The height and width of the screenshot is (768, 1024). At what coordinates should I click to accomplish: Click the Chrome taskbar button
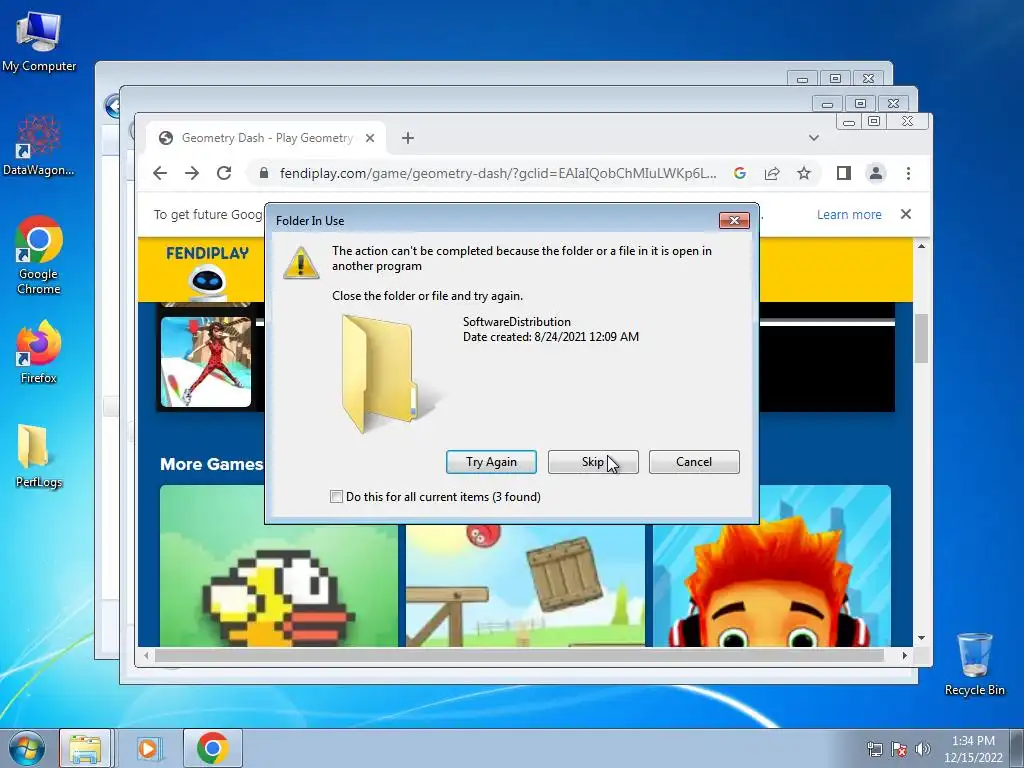tap(212, 748)
